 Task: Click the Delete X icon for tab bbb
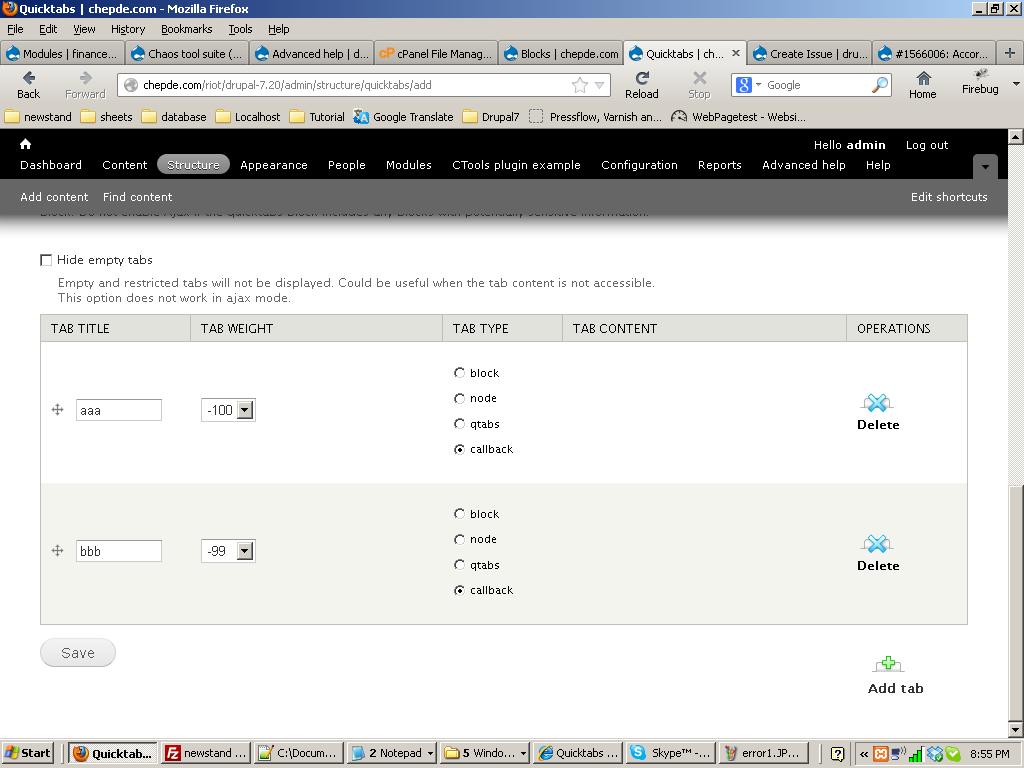click(x=877, y=543)
